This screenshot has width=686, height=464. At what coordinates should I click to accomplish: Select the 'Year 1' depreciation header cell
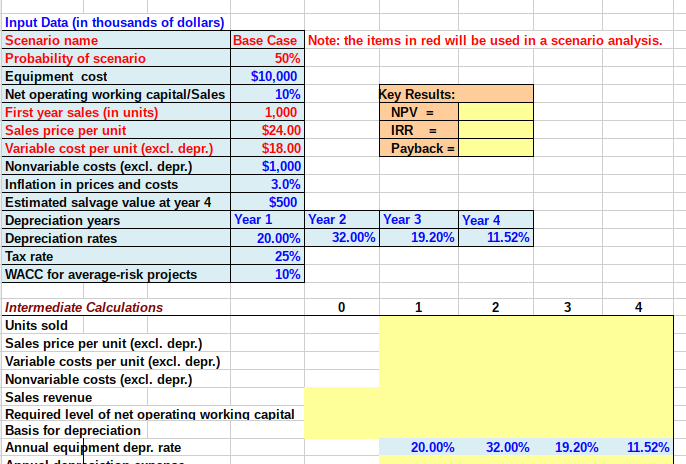pyautogui.click(x=267, y=220)
